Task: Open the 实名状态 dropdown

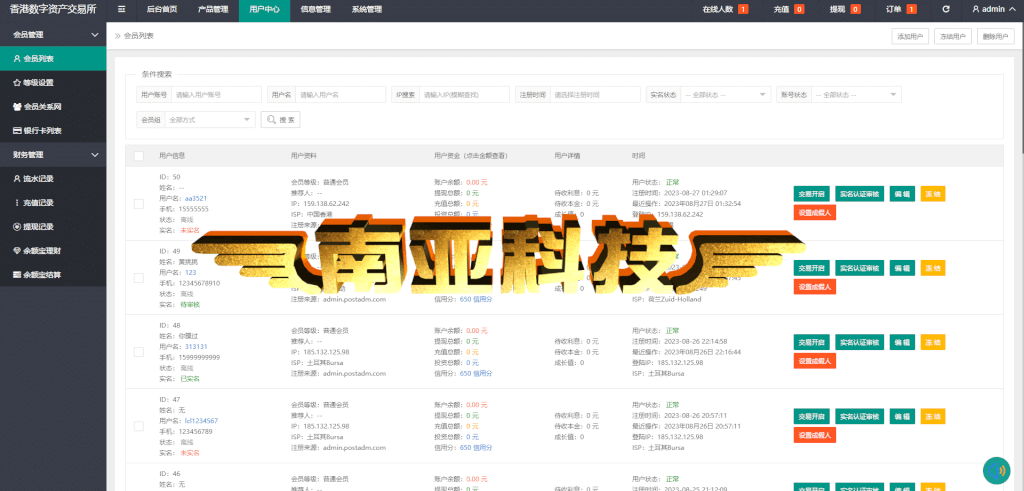Action: click(726, 95)
